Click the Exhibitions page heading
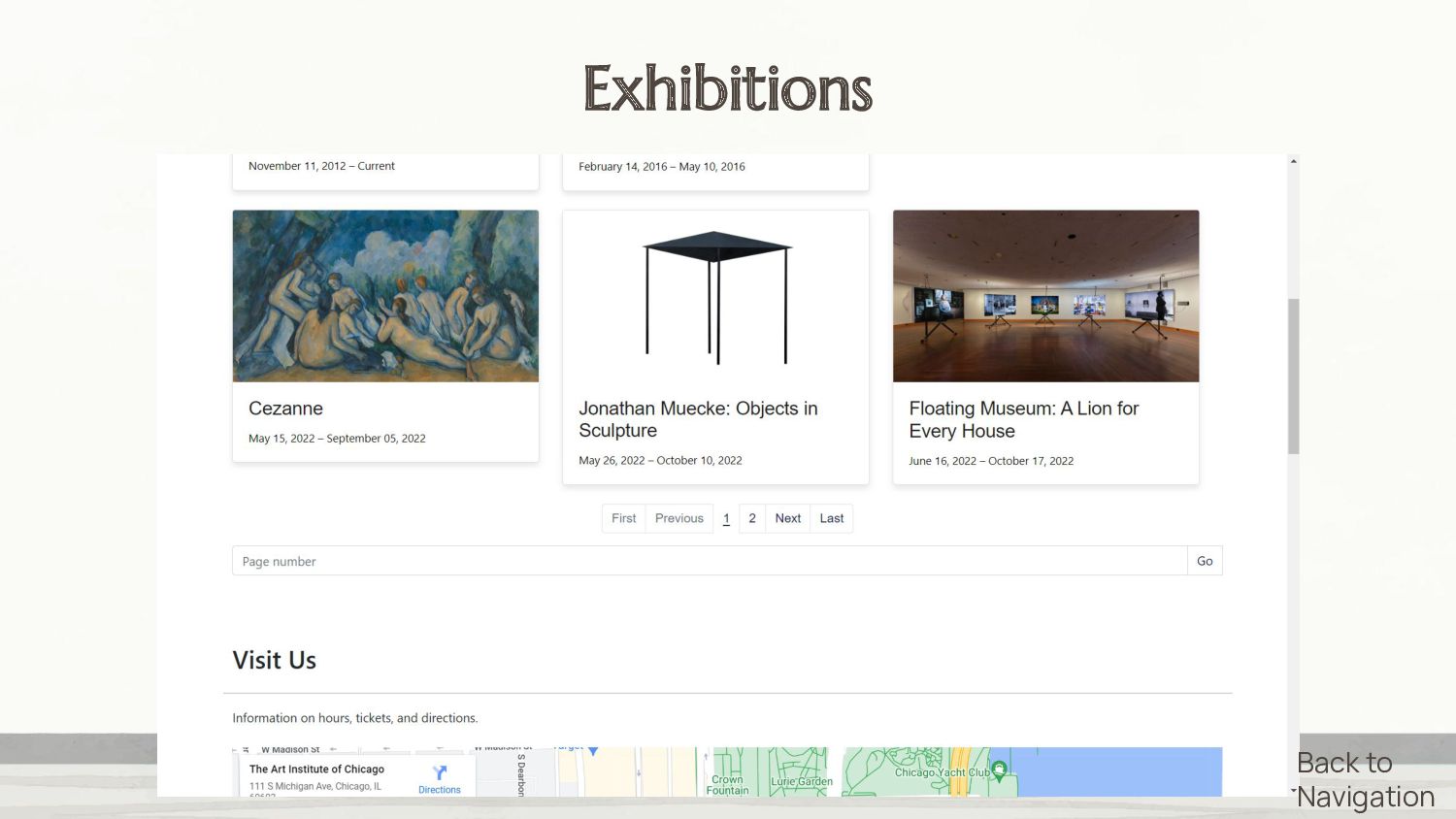Screen dimensions: 1456x819 click(728, 89)
